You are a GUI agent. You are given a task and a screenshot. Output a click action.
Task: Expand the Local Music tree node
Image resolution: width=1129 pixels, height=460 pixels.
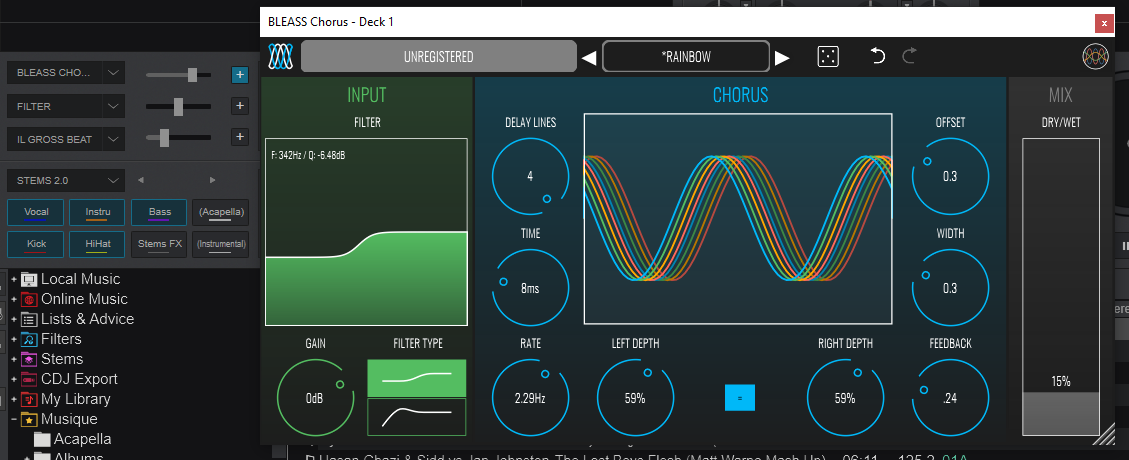14,279
